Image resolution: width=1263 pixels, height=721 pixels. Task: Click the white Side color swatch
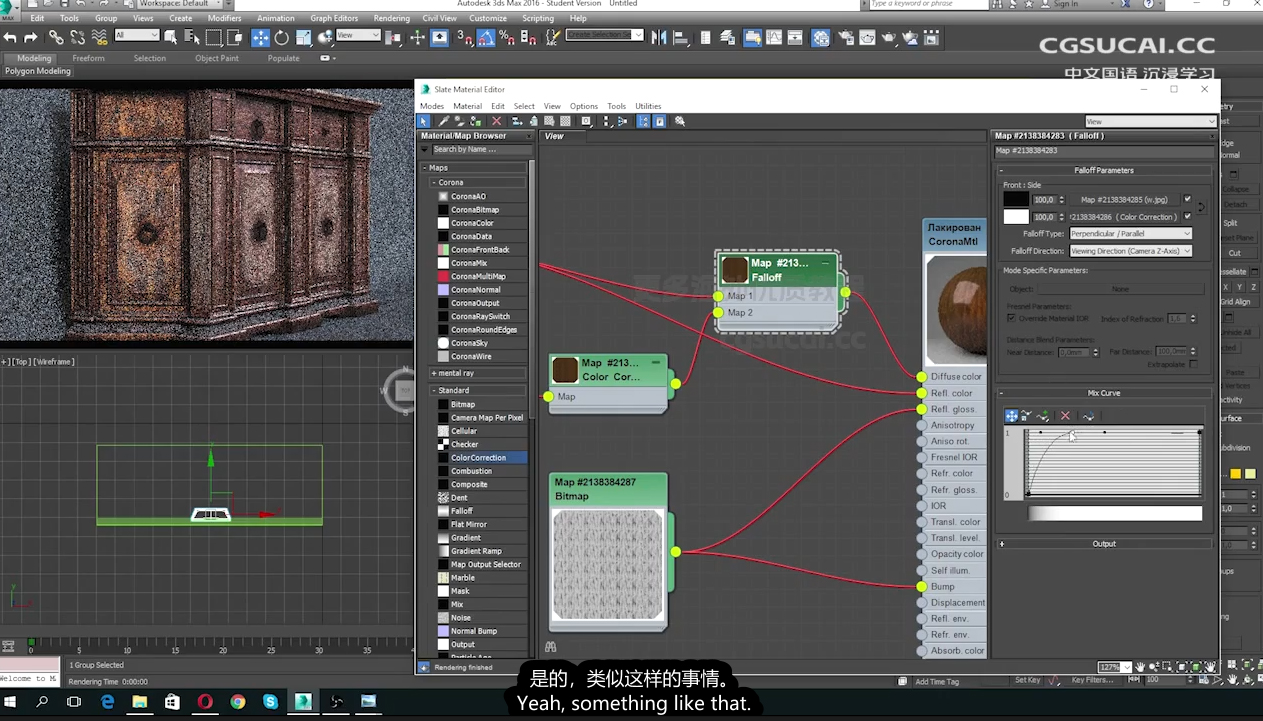(x=1016, y=216)
